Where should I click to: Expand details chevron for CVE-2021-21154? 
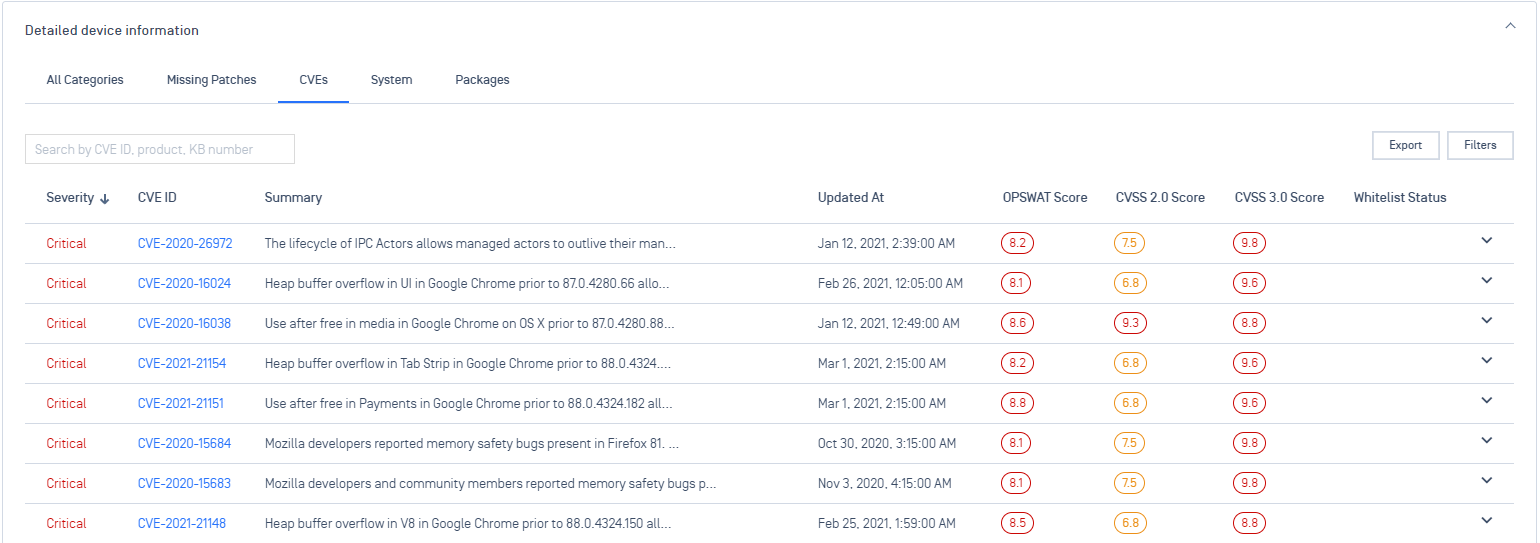[x=1486, y=360]
